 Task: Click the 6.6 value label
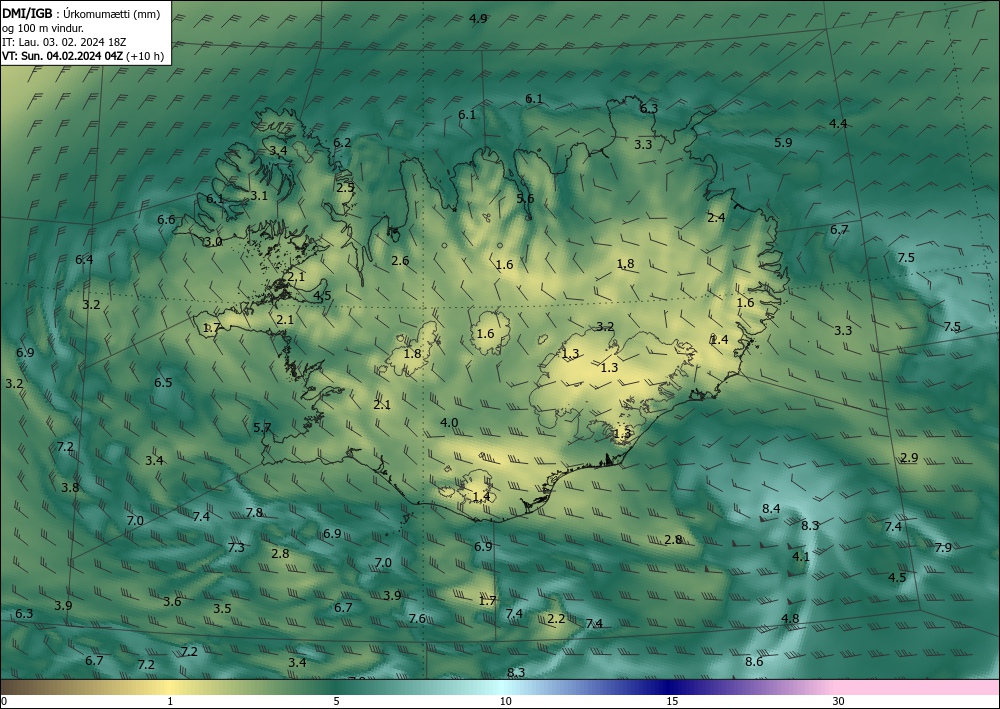click(166, 219)
